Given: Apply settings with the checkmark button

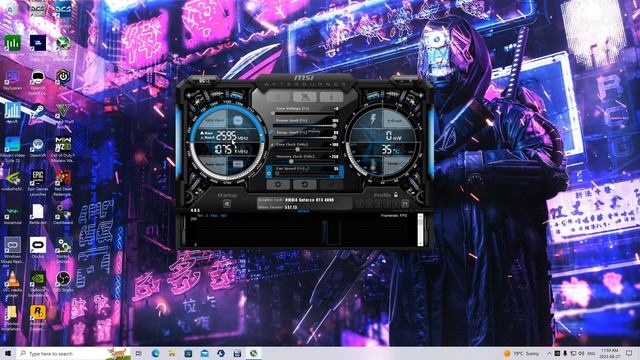Looking at the screenshot, I should point(331,184).
